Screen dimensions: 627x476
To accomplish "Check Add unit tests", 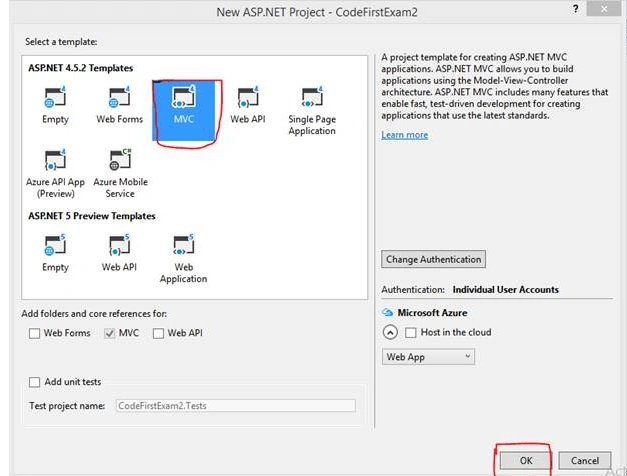I will tap(34, 382).
